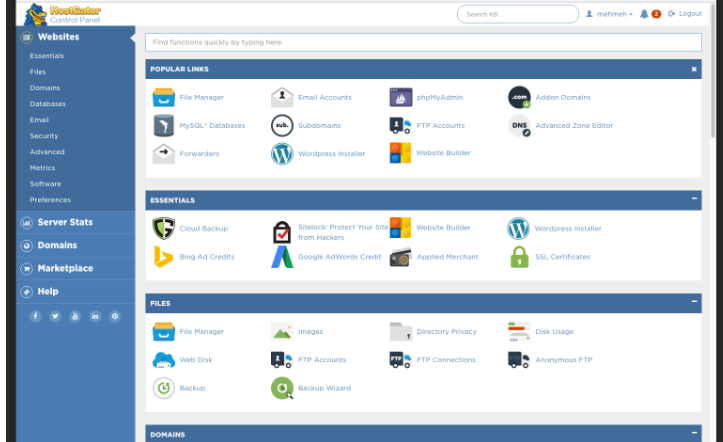Viewport: 723px width, 442px height.
Task: Open FTP Accounts icon in Popular Links
Action: (400, 125)
